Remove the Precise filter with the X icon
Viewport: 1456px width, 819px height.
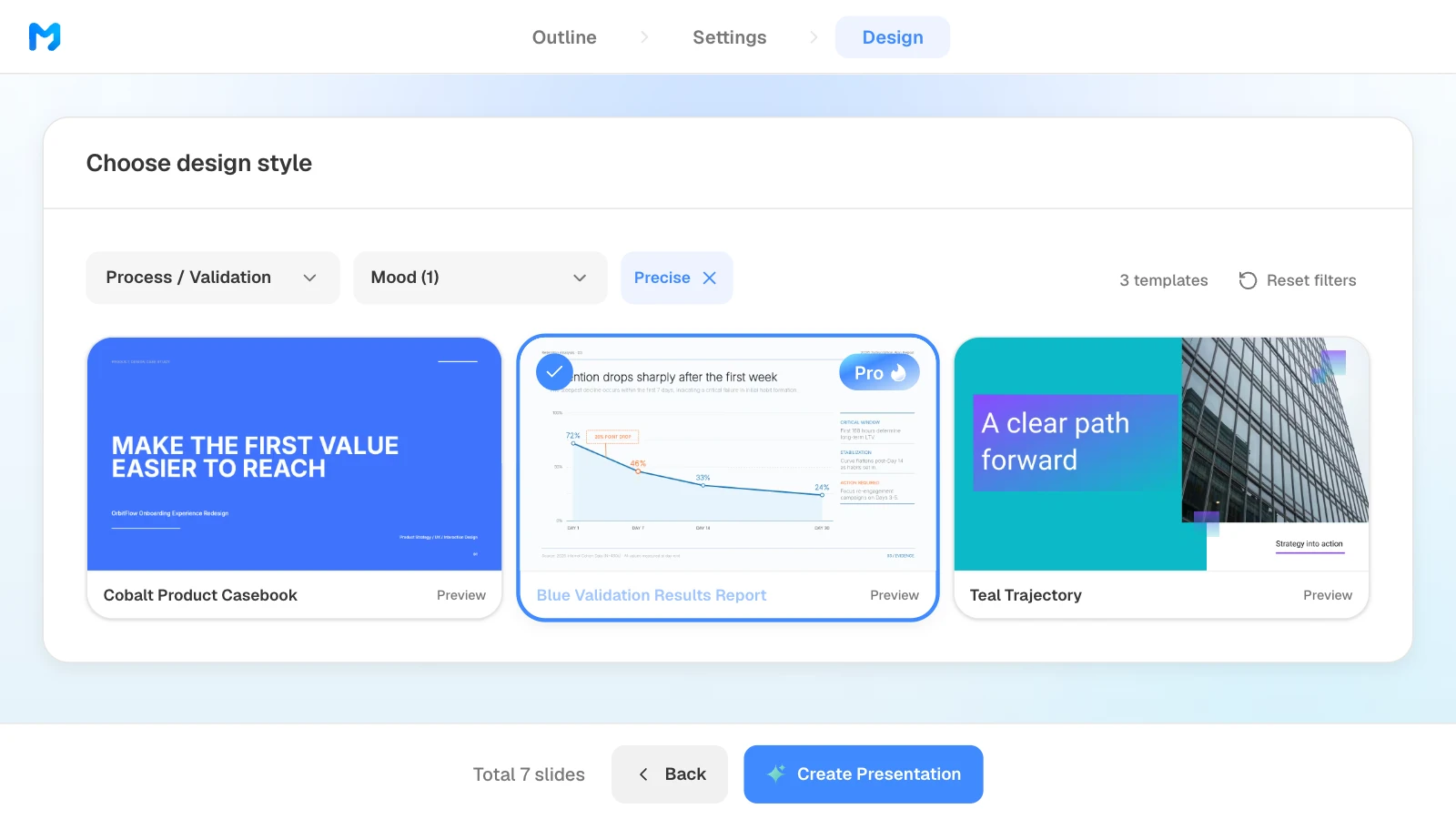point(710,278)
